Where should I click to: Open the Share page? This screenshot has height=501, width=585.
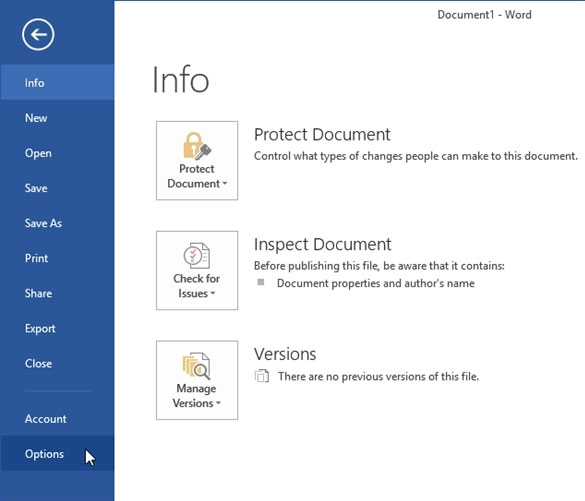click(57, 293)
